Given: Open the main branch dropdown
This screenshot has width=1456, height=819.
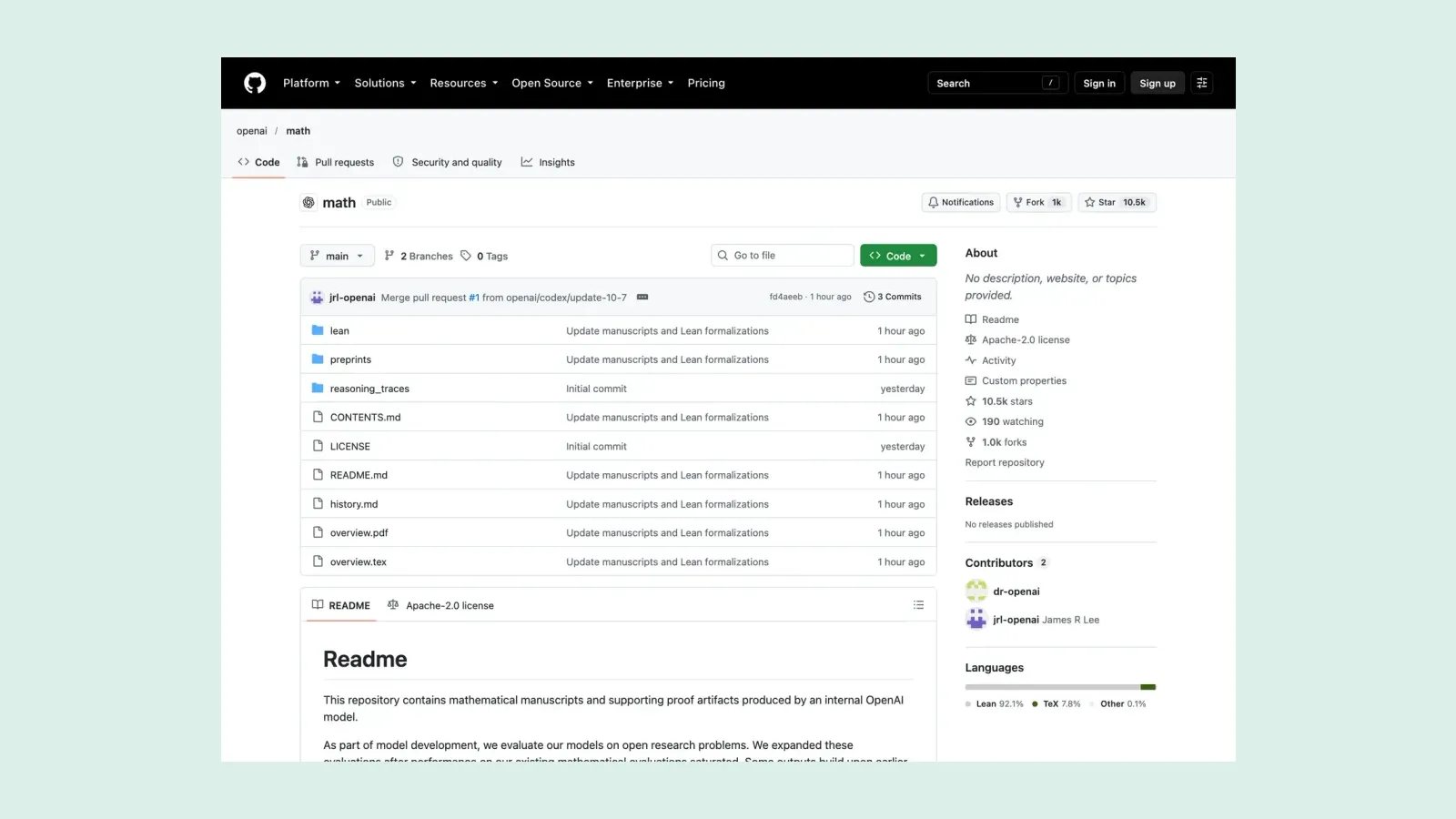Looking at the screenshot, I should point(338,256).
